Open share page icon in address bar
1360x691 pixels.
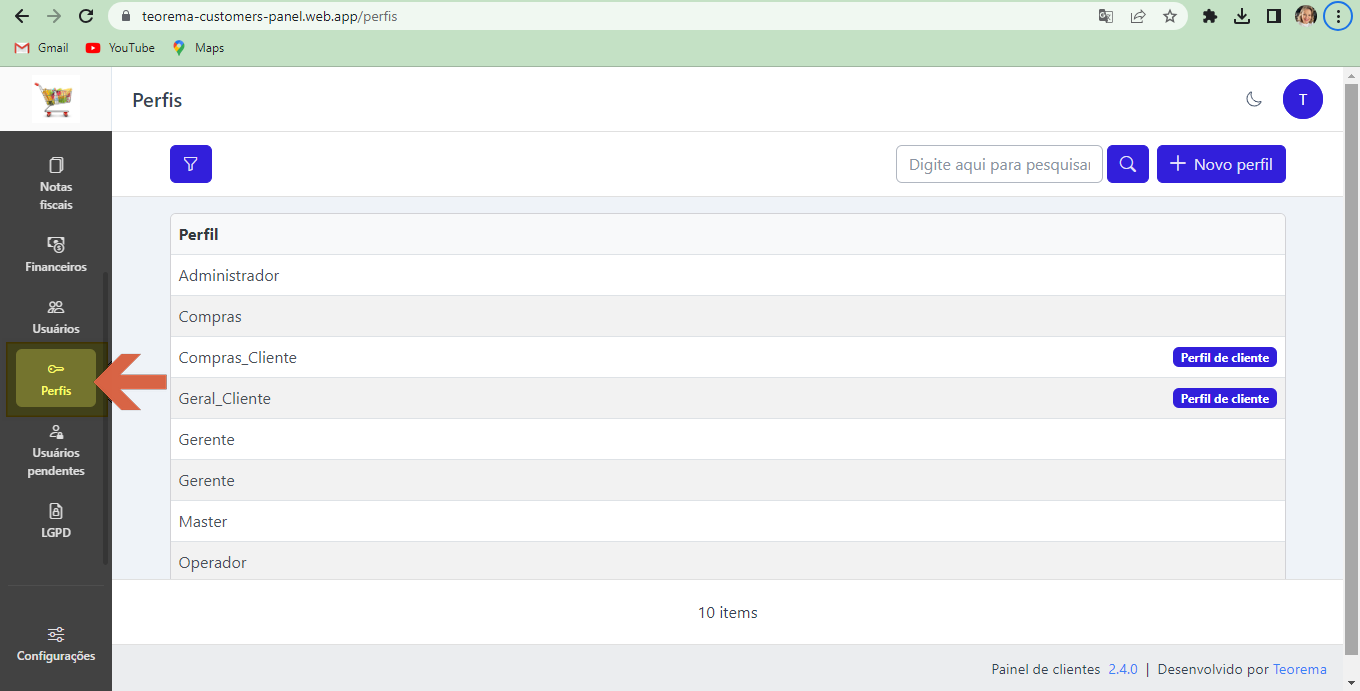pos(1138,16)
